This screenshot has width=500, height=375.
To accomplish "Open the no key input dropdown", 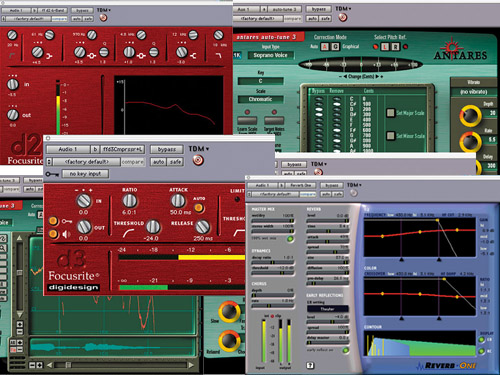I will [85, 174].
